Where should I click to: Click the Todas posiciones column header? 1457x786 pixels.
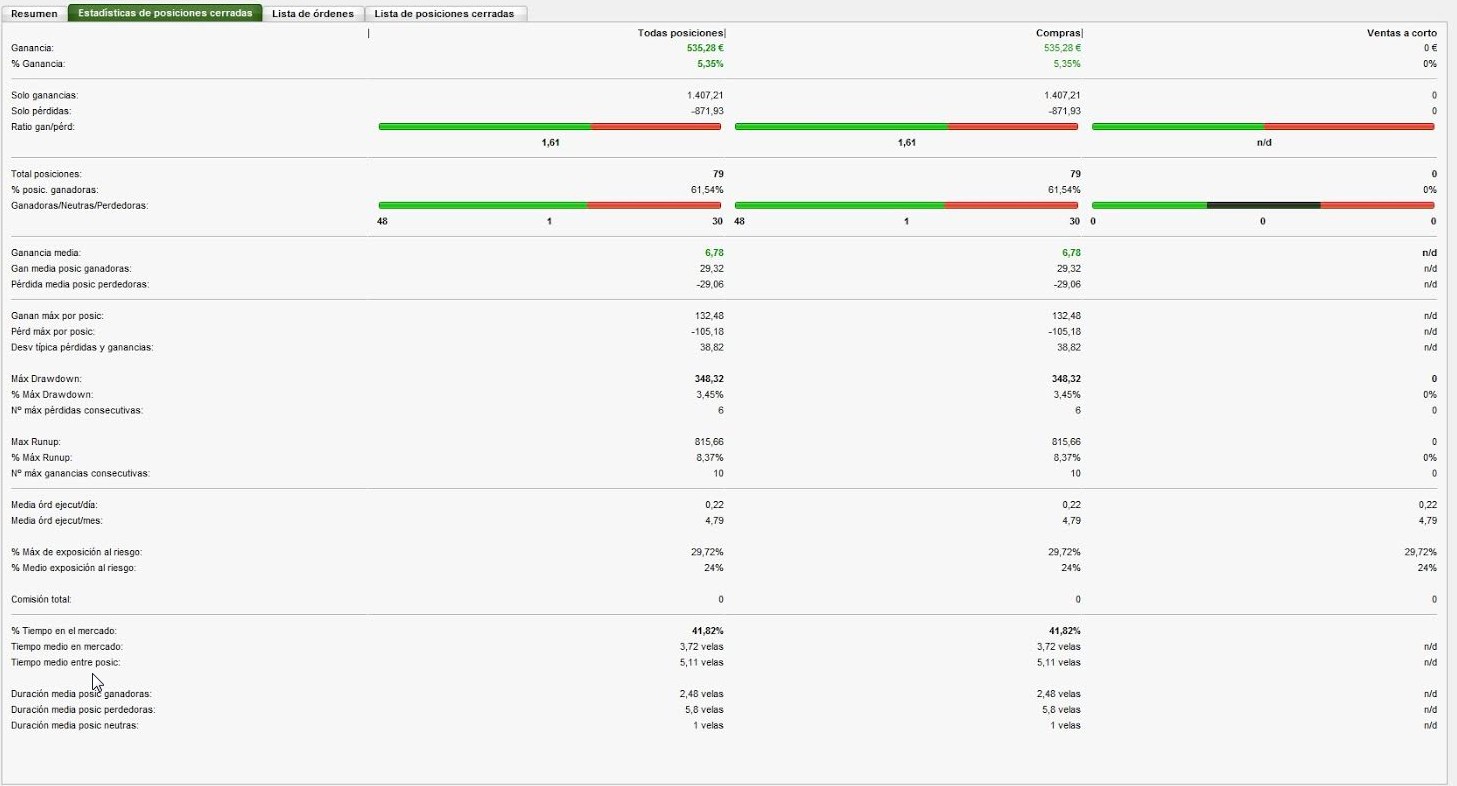point(680,33)
